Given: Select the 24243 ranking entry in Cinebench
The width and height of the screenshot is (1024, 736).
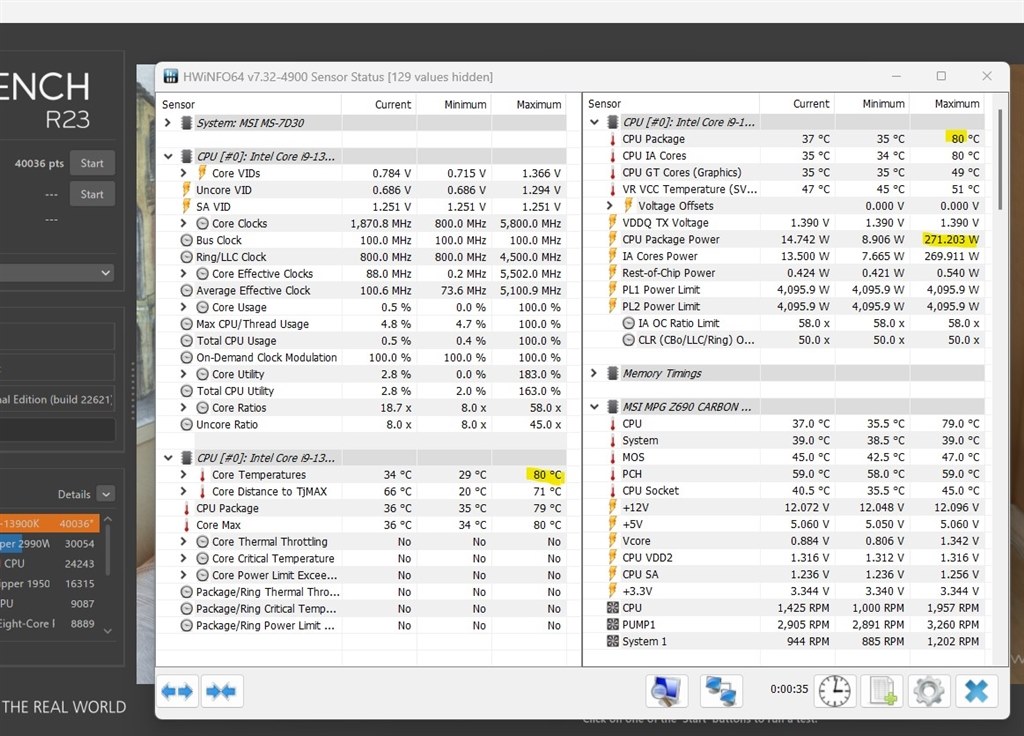Looking at the screenshot, I should click(x=50, y=564).
